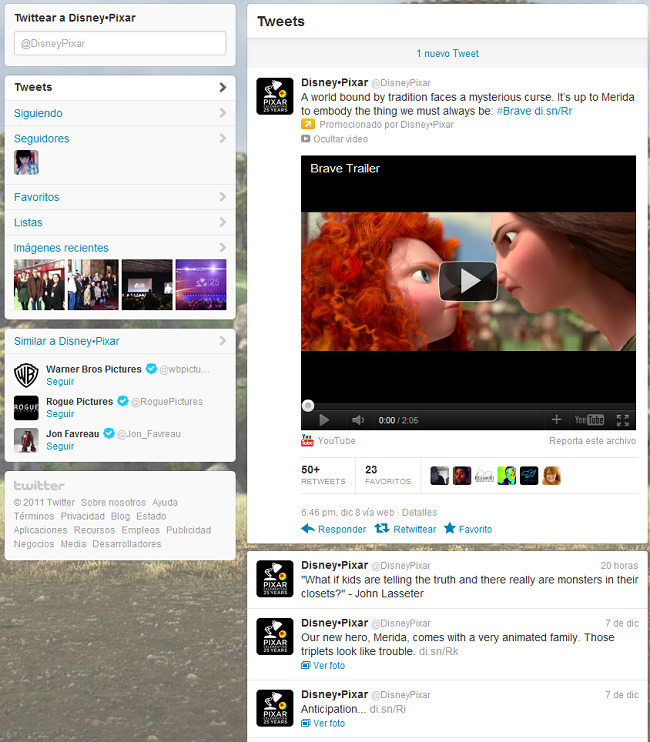Screen dimensions: 650x742
Task: Click the YouTube source icon below video
Action: 307,441
